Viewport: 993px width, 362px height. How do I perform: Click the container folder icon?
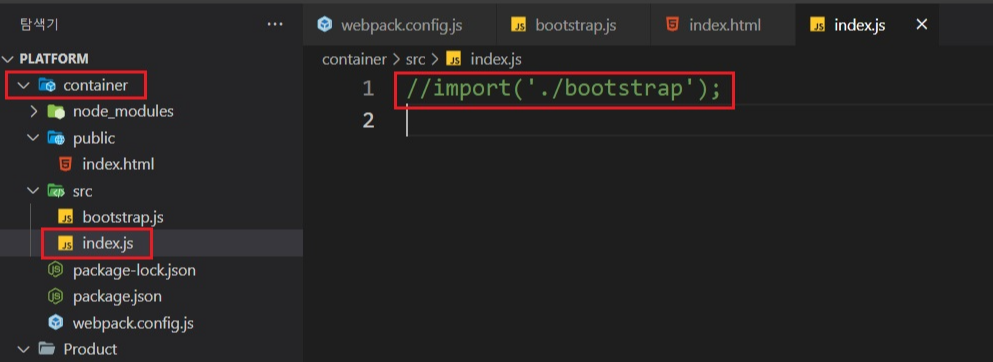coord(47,85)
